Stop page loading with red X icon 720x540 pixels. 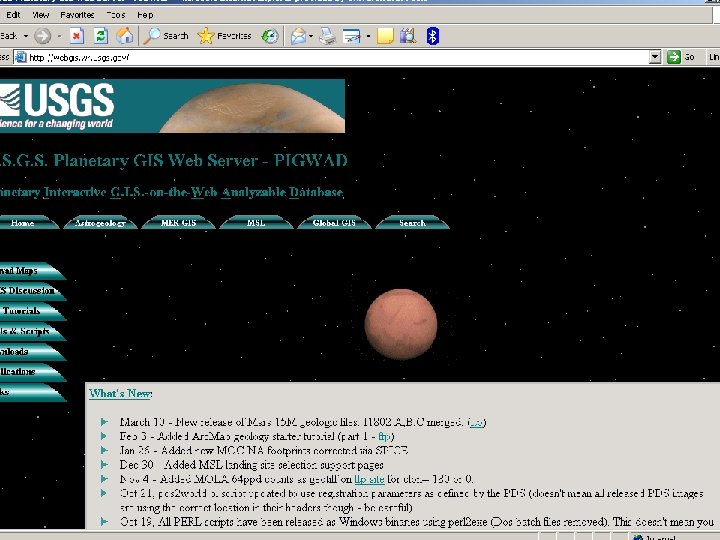pyautogui.click(x=77, y=36)
